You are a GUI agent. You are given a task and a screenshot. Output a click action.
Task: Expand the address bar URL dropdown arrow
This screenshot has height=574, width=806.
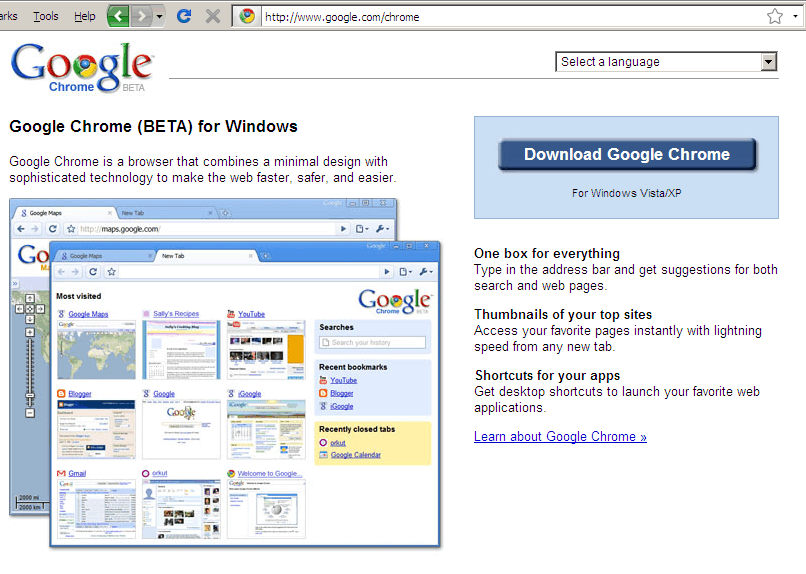796,16
